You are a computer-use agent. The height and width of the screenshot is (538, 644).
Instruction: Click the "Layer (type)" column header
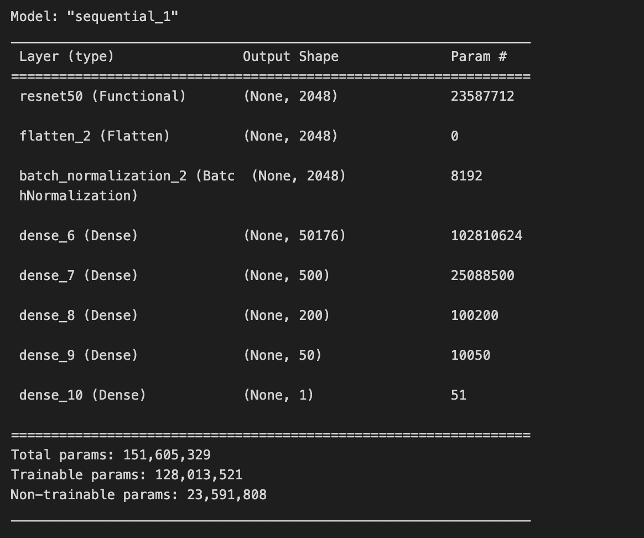tap(66, 57)
